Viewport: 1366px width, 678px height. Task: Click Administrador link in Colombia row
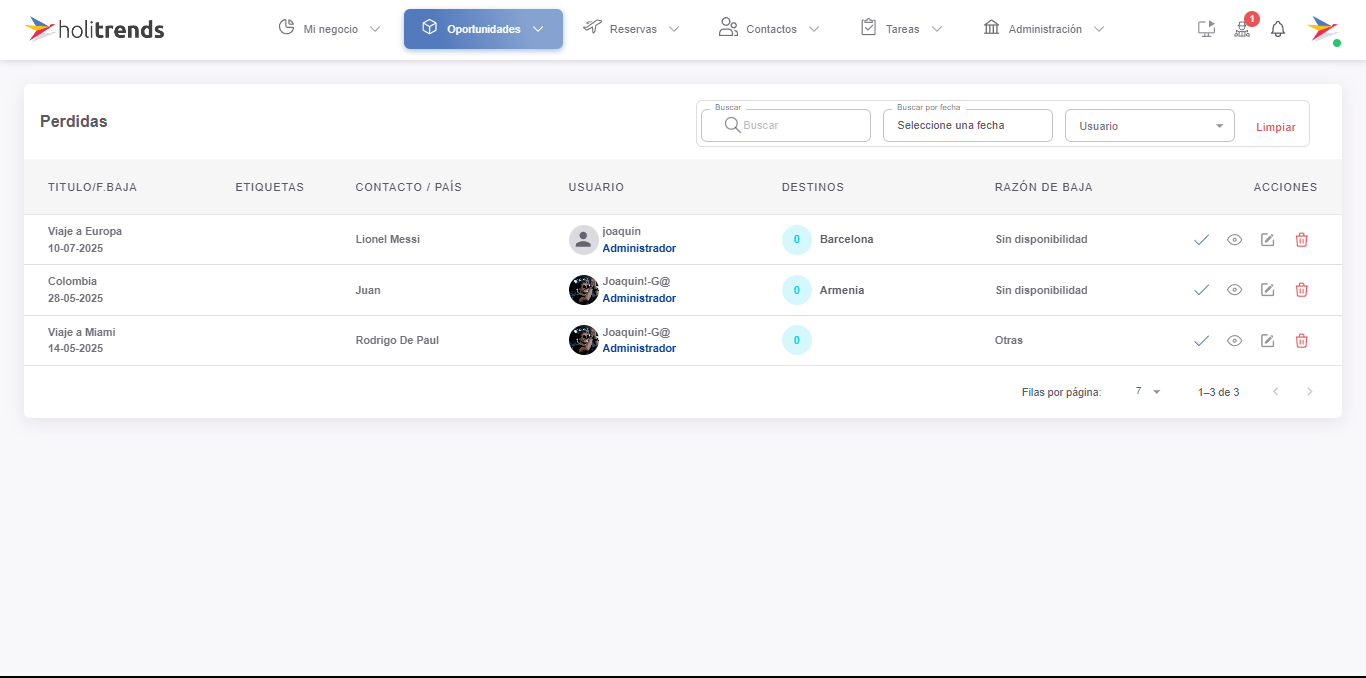tap(639, 298)
